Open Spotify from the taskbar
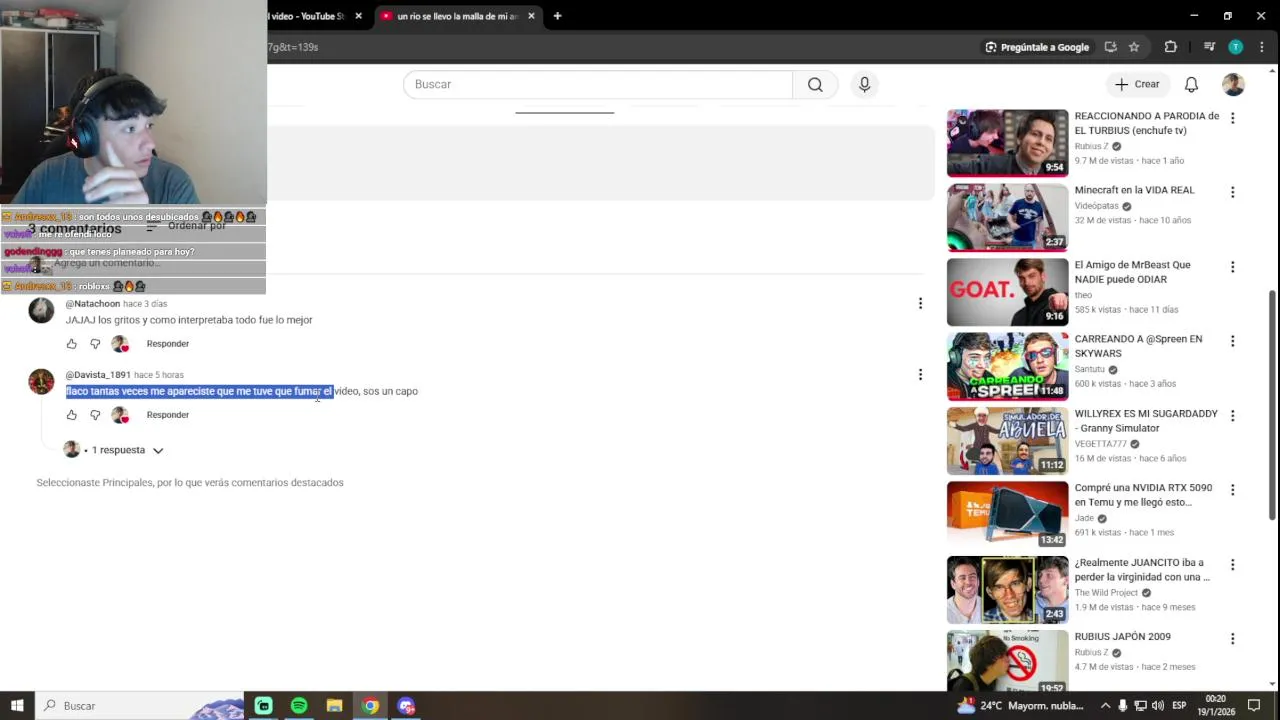The image size is (1280, 720). (x=299, y=706)
